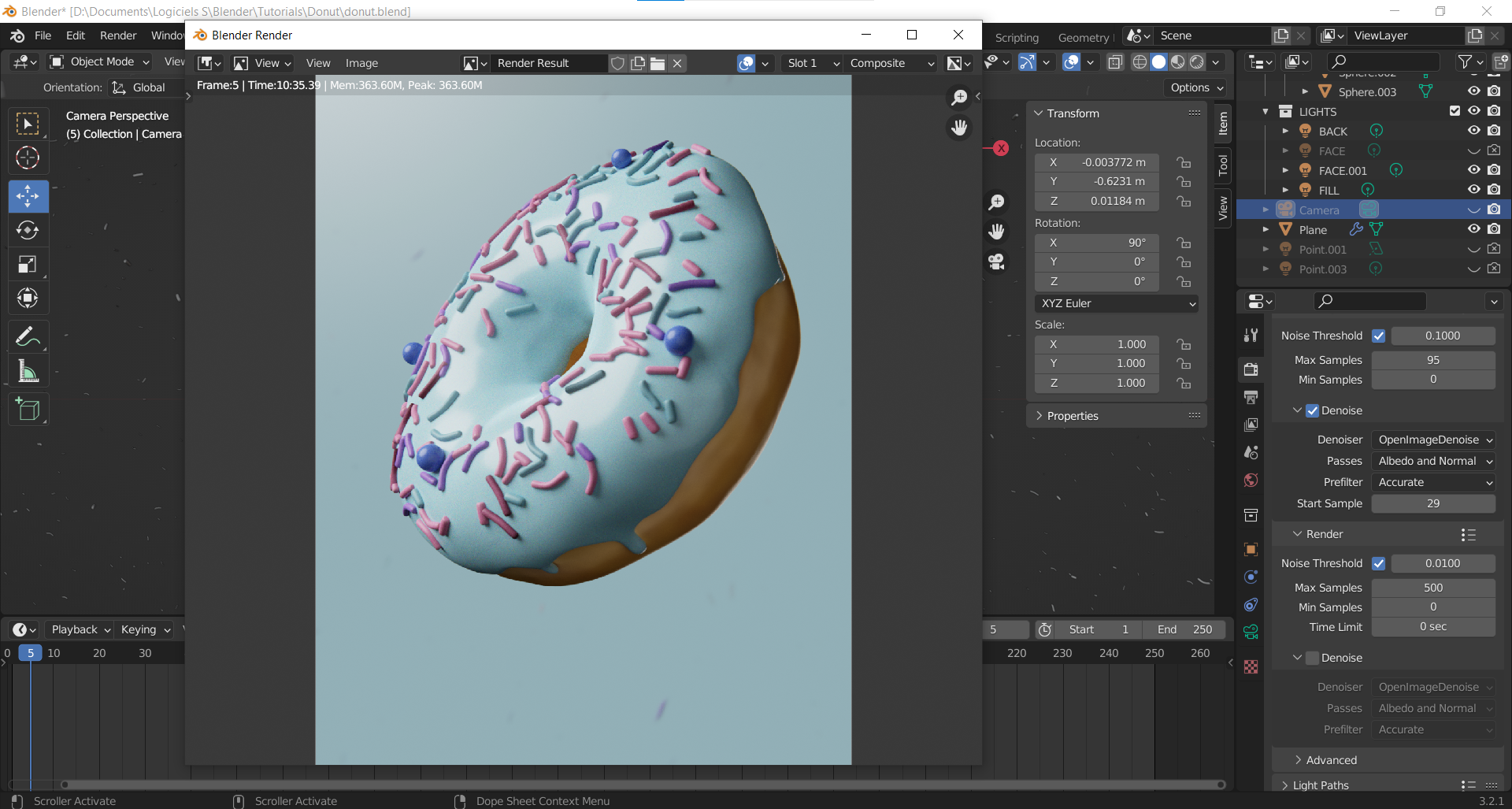Open the Scene properties tab
Screen dimensions: 1512x809
click(x=1251, y=452)
